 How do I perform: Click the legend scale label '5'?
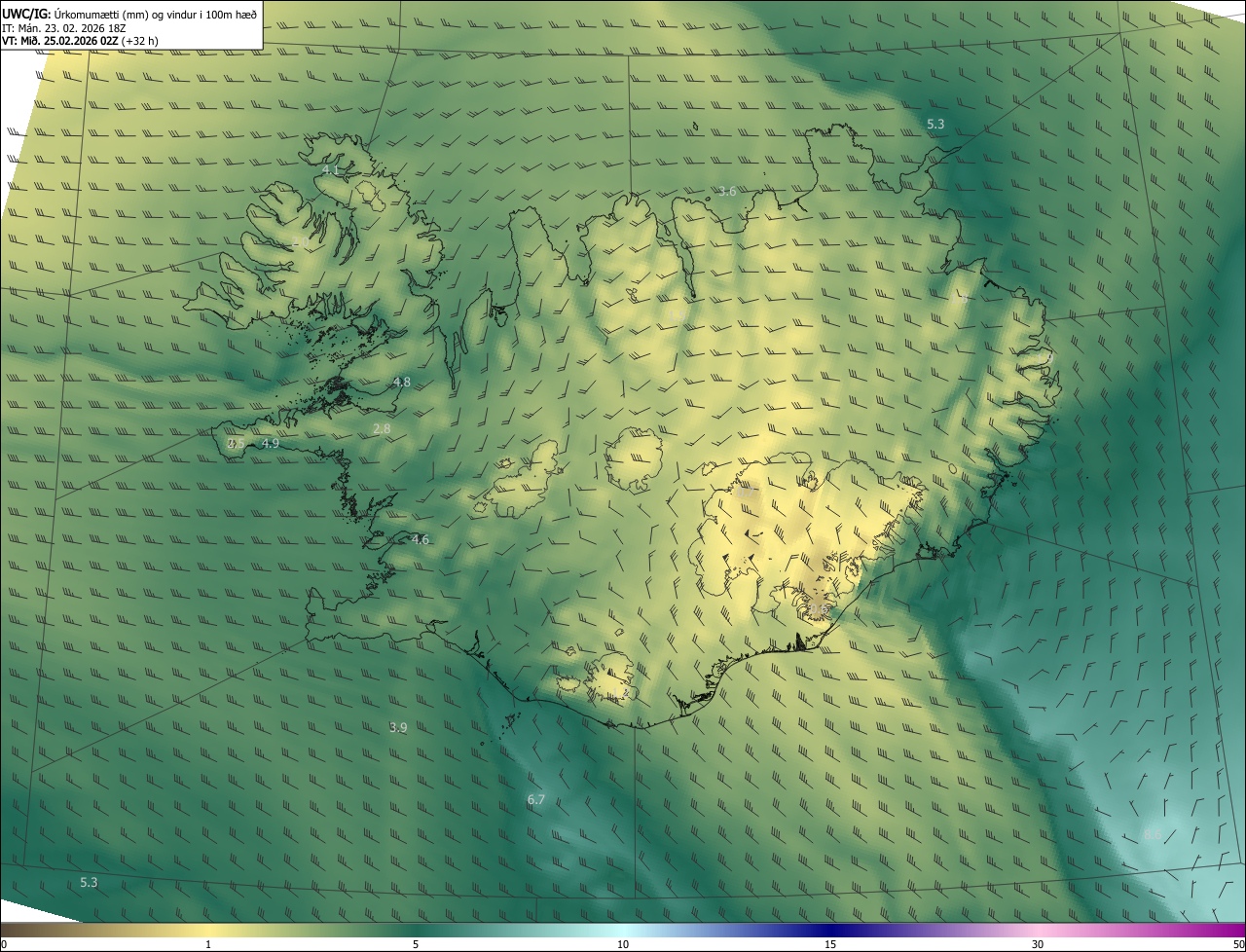click(x=416, y=944)
